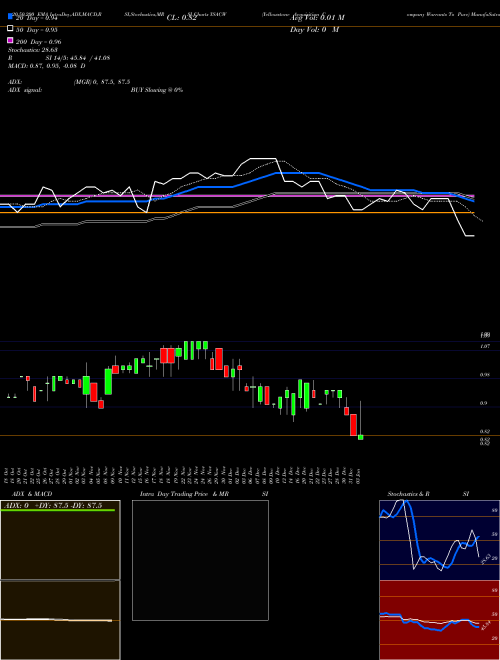Click the 'Day Vol: 0 M' label
Screen dimensions: 500x660
pyautogui.click(x=314, y=30)
